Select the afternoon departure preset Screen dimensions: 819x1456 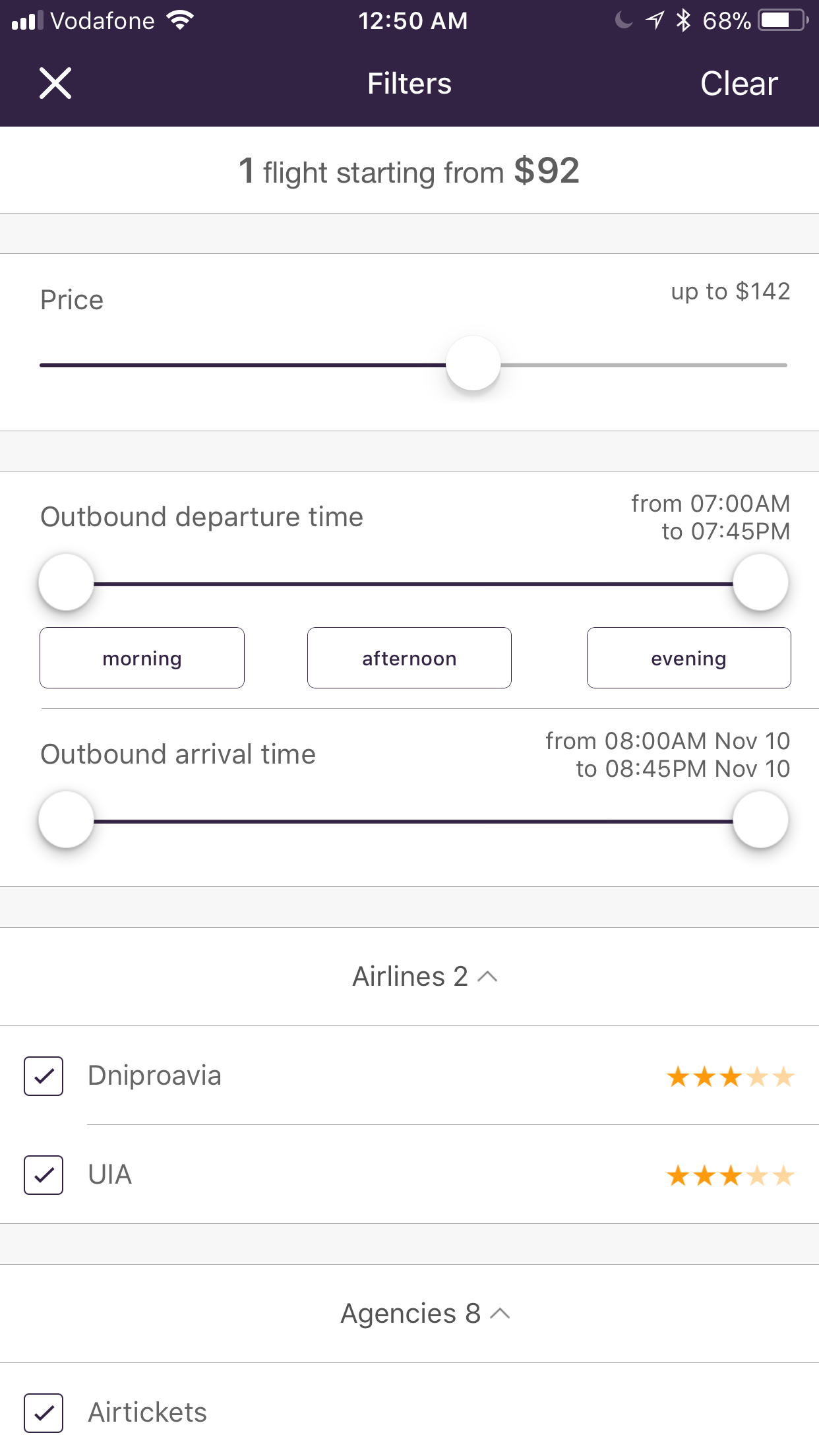(409, 658)
